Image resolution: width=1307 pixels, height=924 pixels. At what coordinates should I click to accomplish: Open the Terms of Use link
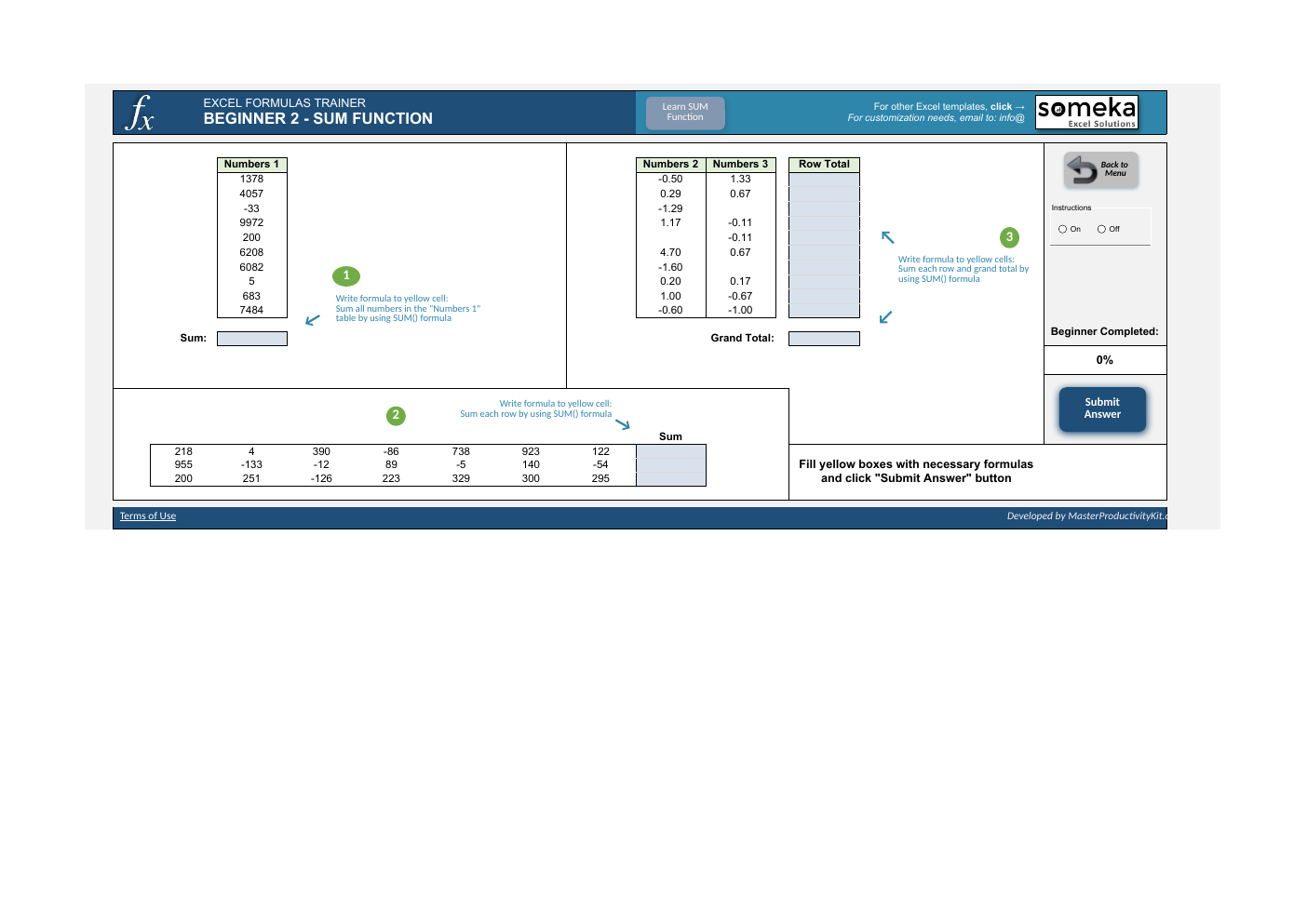tap(148, 516)
